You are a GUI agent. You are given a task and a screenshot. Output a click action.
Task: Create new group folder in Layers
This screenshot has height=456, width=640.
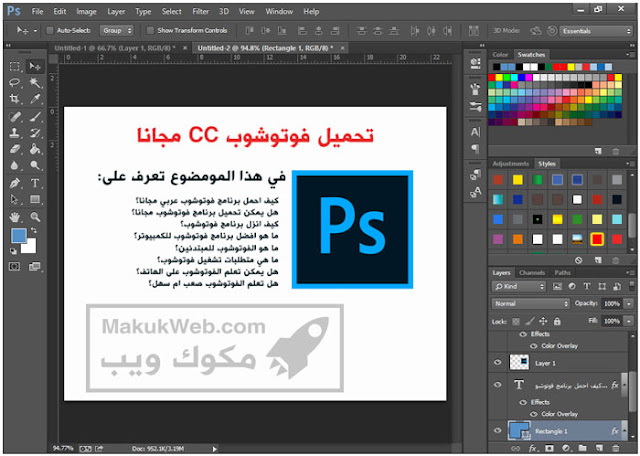[582, 448]
